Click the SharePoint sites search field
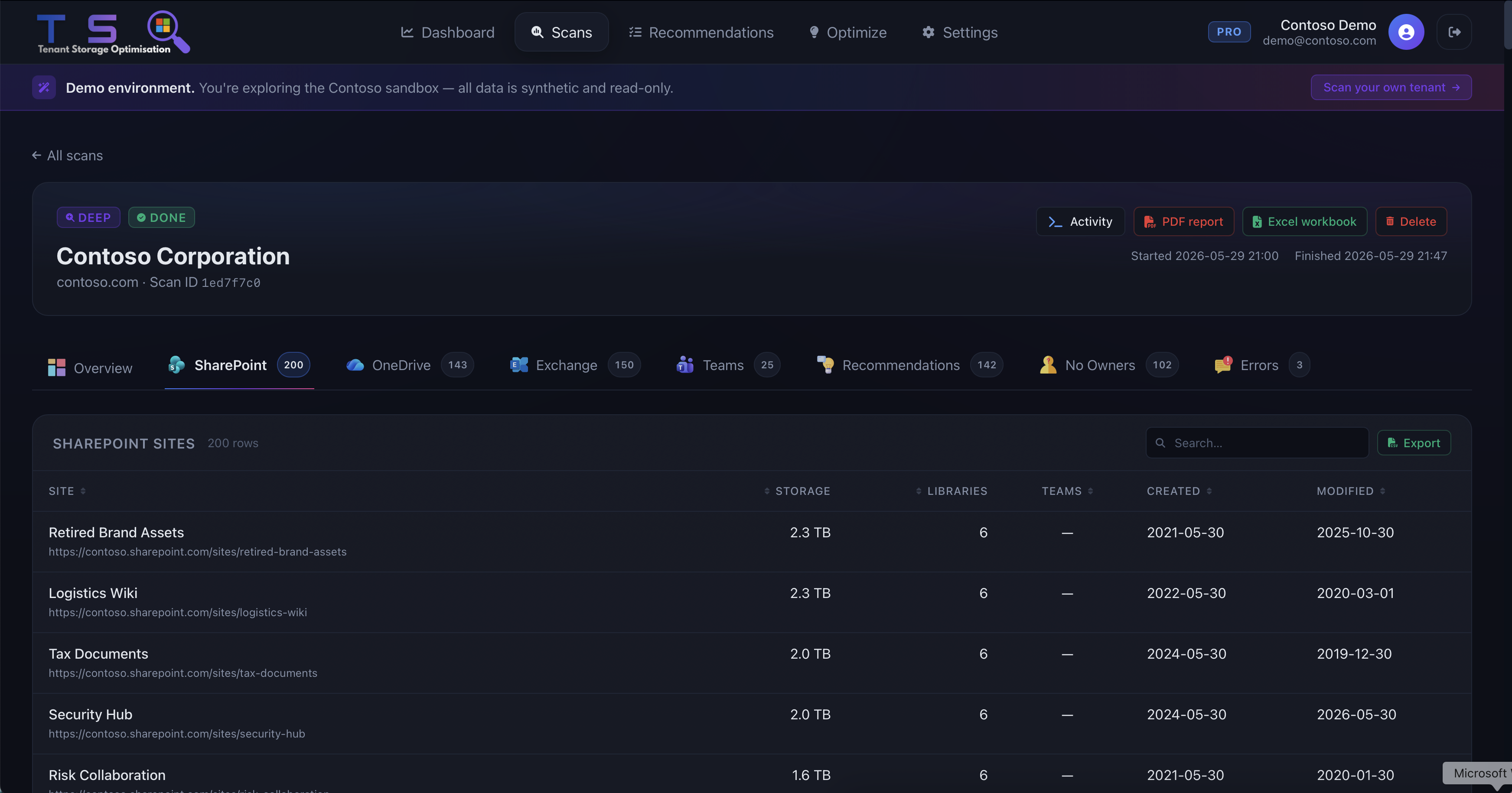 (1257, 443)
